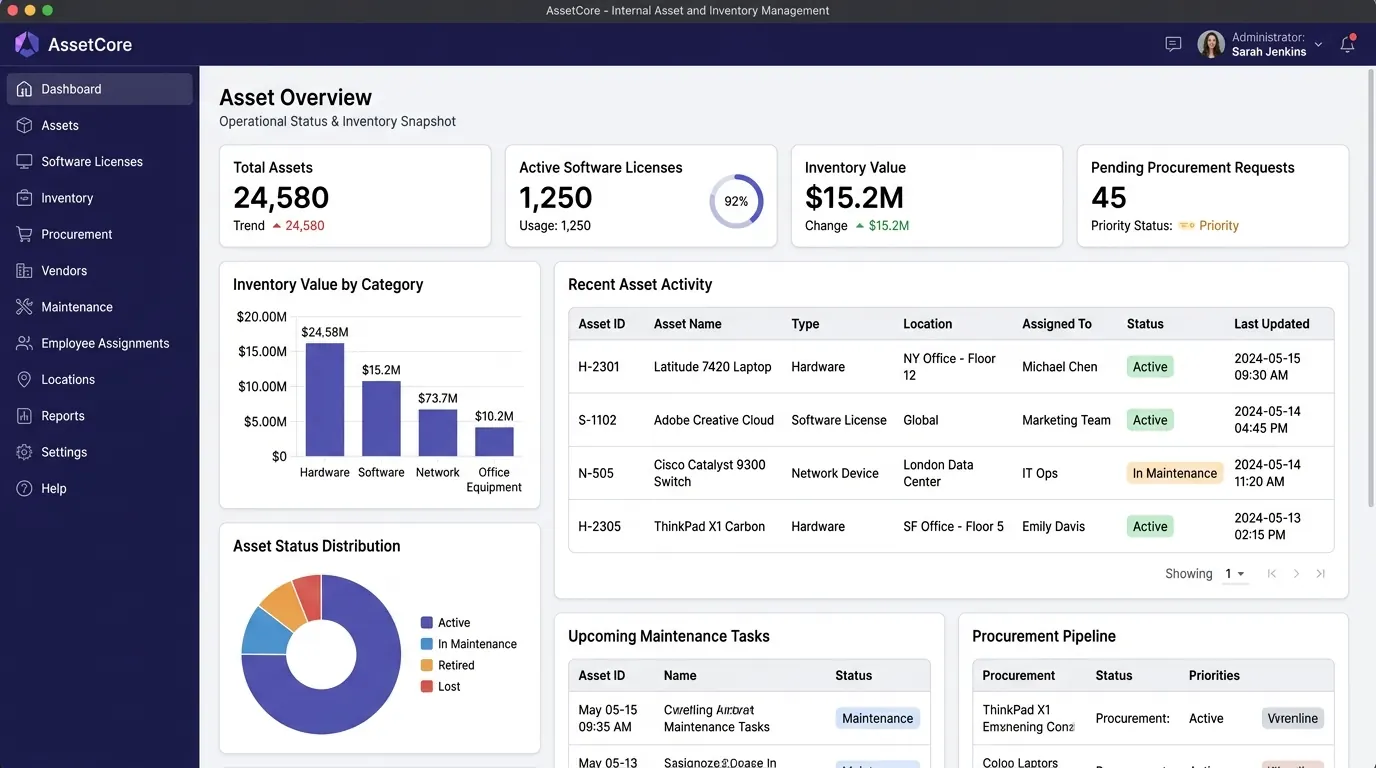1376x768 pixels.
Task: Click the blue Maintenance status badge
Action: pos(877,718)
